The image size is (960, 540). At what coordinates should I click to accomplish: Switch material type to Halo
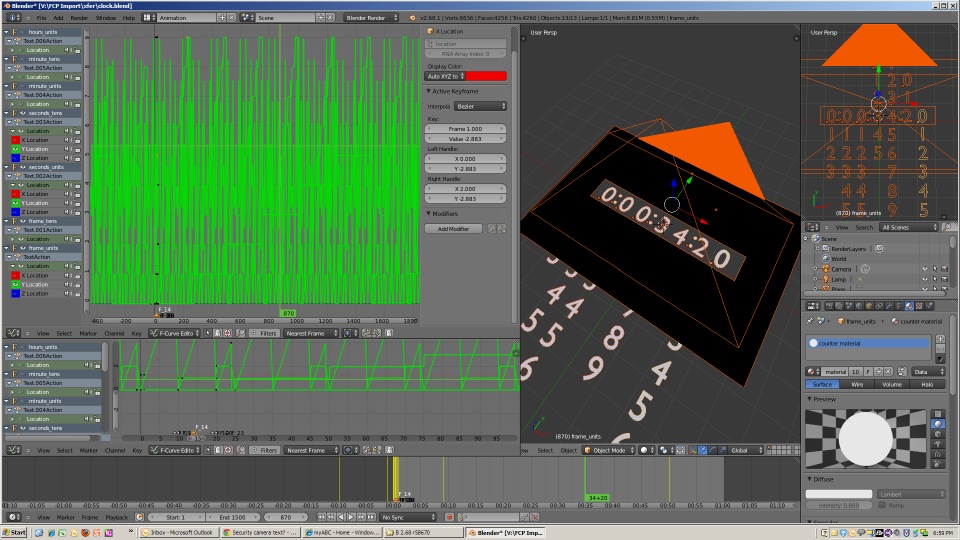pos(927,384)
